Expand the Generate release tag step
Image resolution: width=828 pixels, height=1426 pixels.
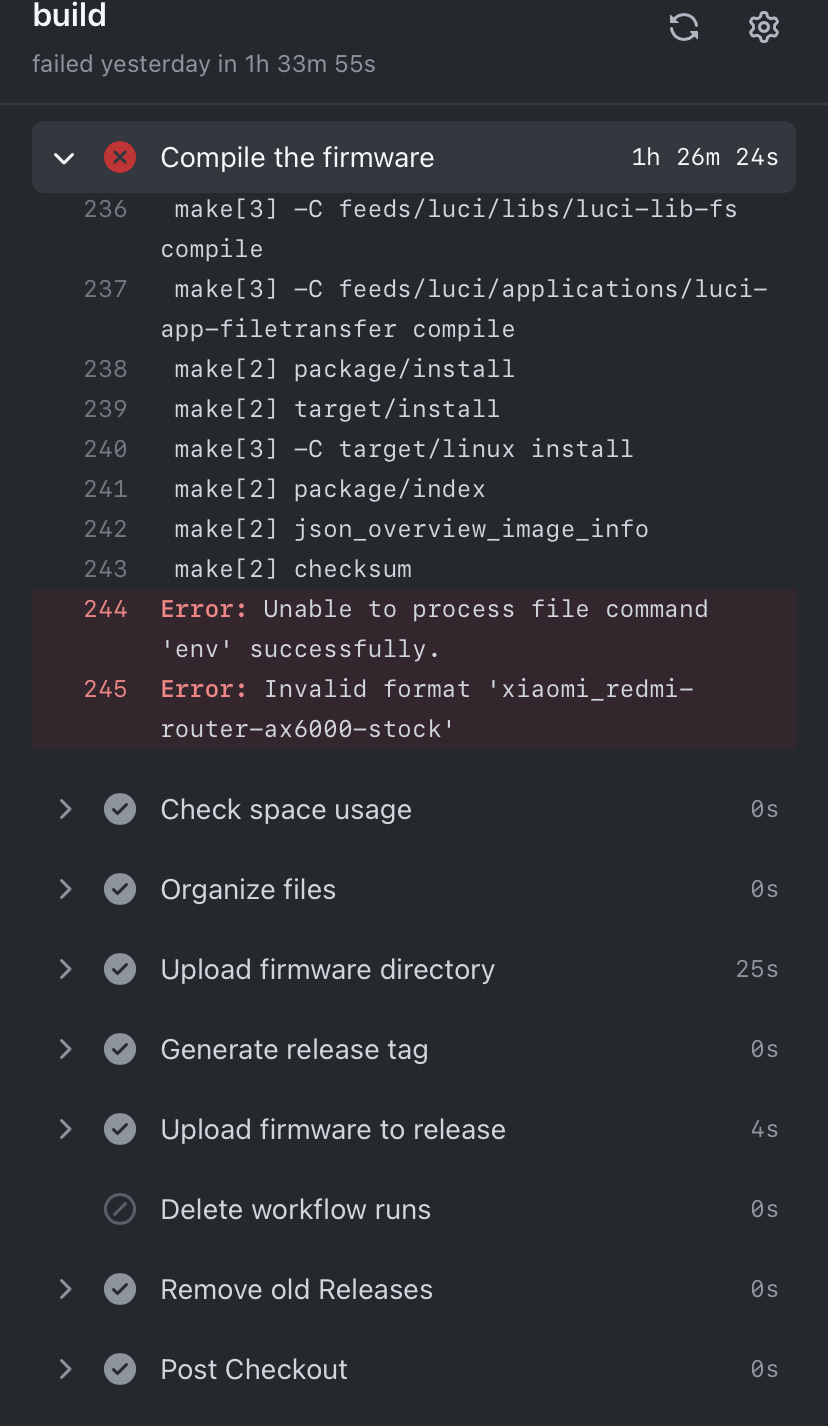[x=64, y=1049]
